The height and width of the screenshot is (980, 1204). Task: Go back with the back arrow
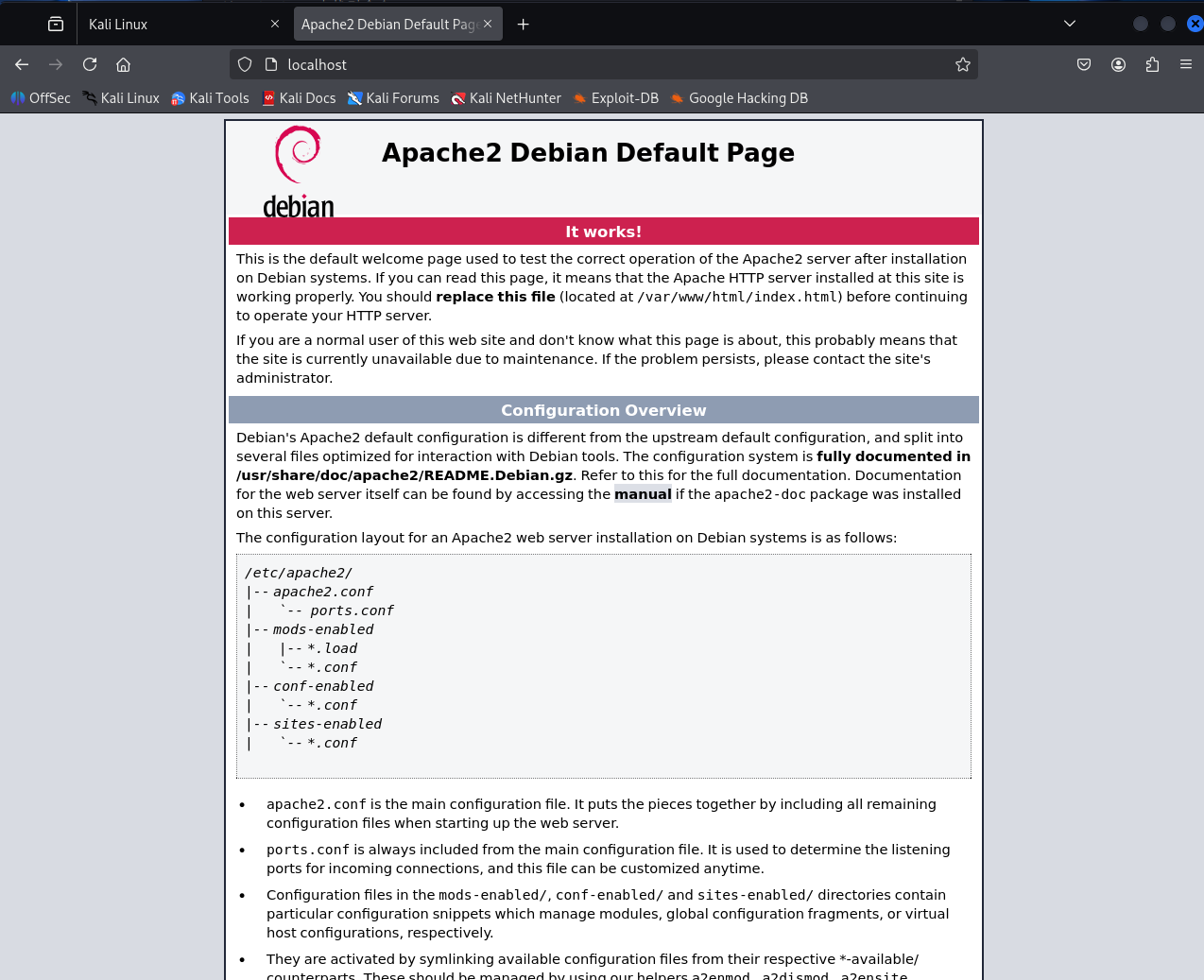pyautogui.click(x=22, y=64)
